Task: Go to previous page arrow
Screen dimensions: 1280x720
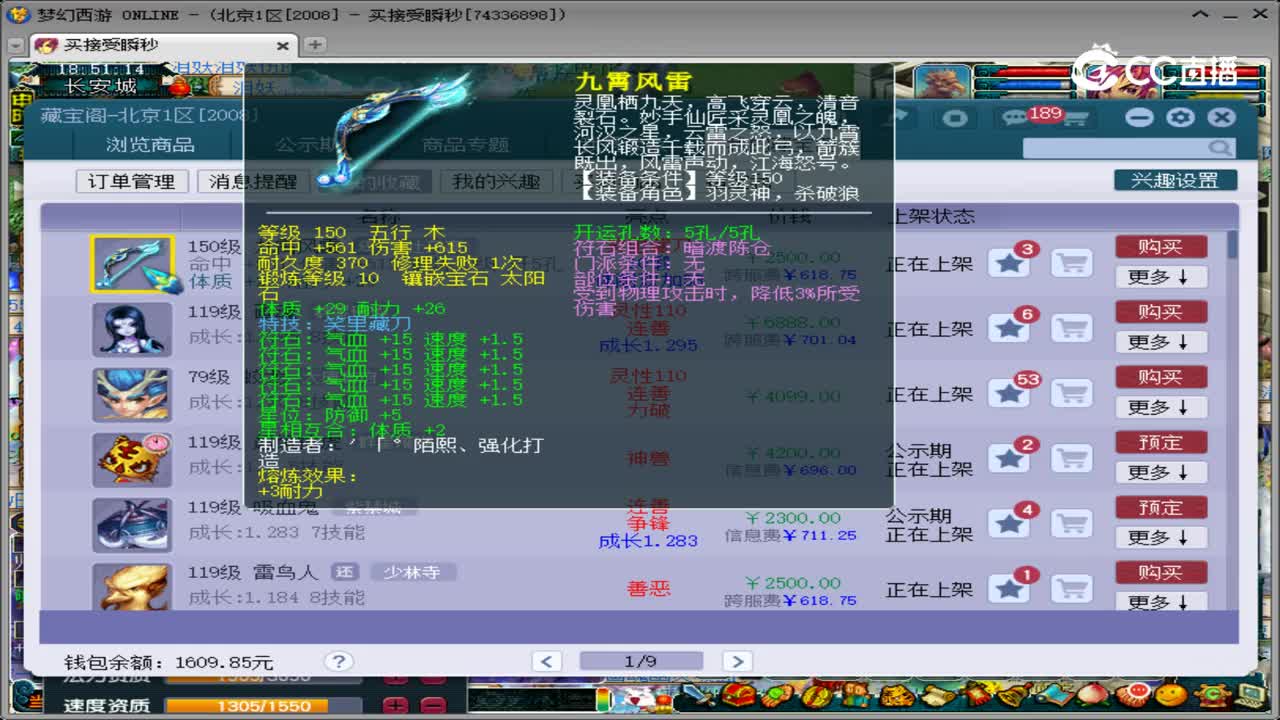Action: [x=547, y=661]
